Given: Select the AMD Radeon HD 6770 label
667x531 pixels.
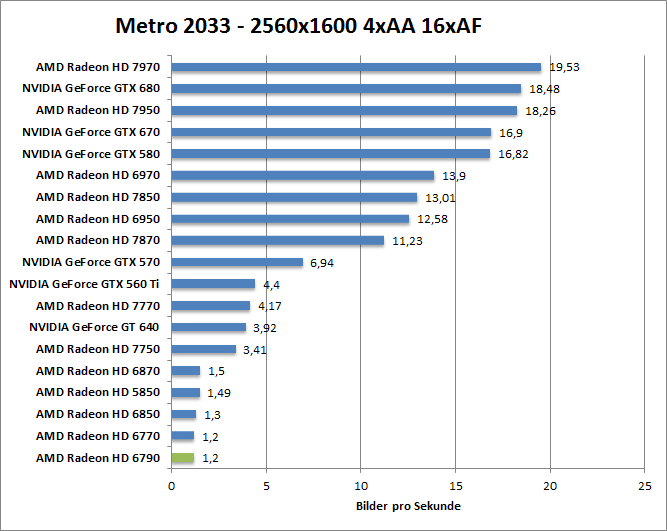Looking at the screenshot, I should [98, 437].
